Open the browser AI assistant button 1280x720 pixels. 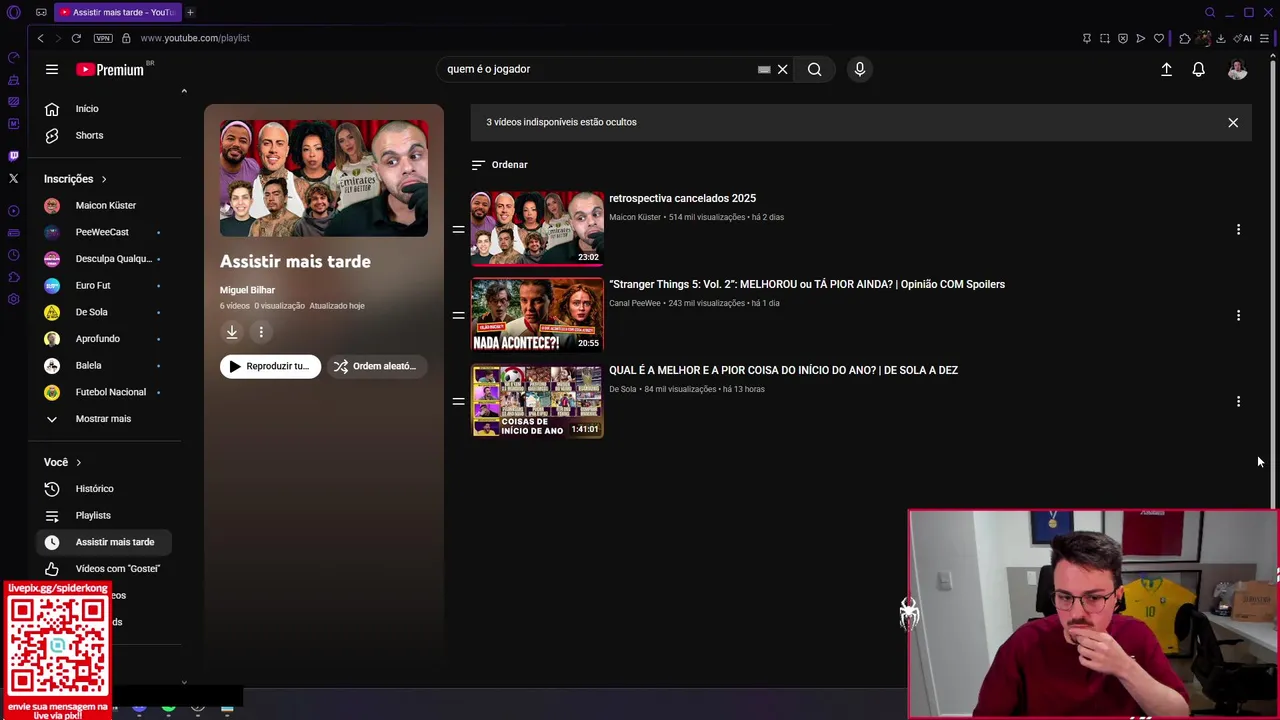(x=1243, y=38)
